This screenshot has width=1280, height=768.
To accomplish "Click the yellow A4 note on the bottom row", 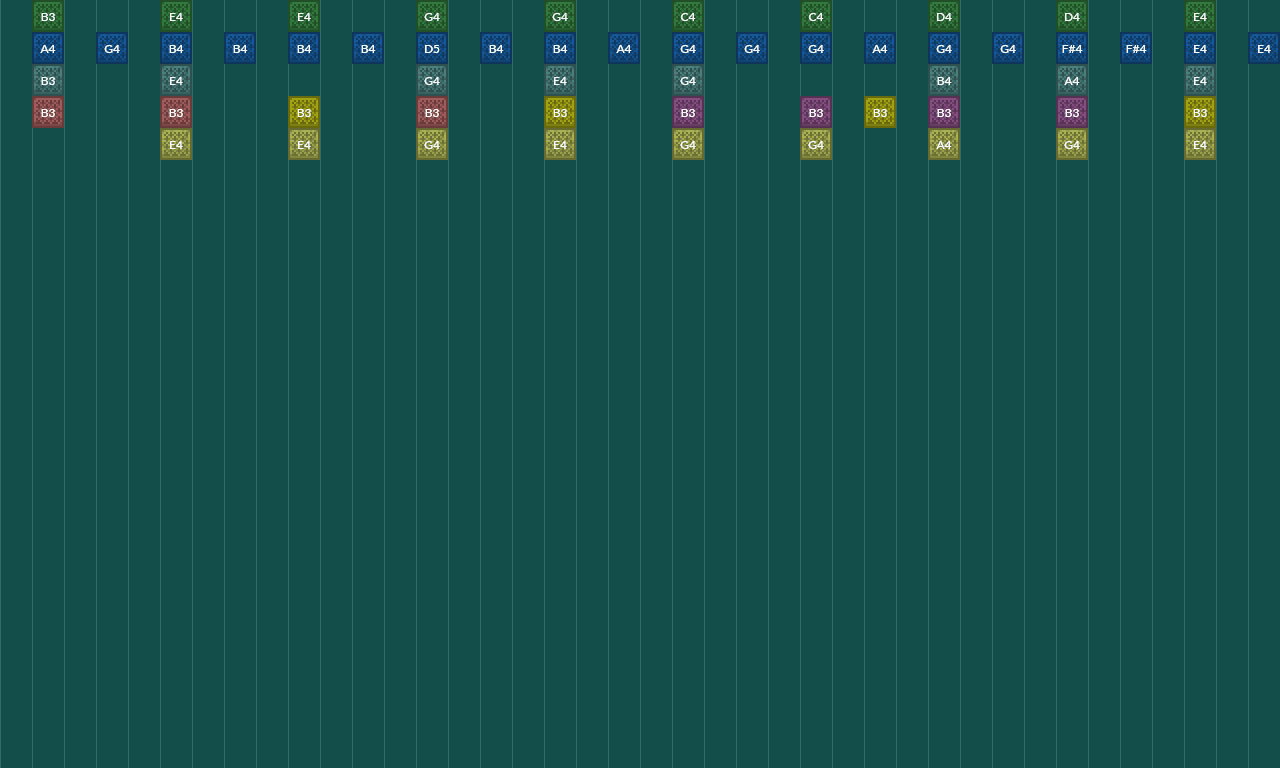I will pos(944,144).
